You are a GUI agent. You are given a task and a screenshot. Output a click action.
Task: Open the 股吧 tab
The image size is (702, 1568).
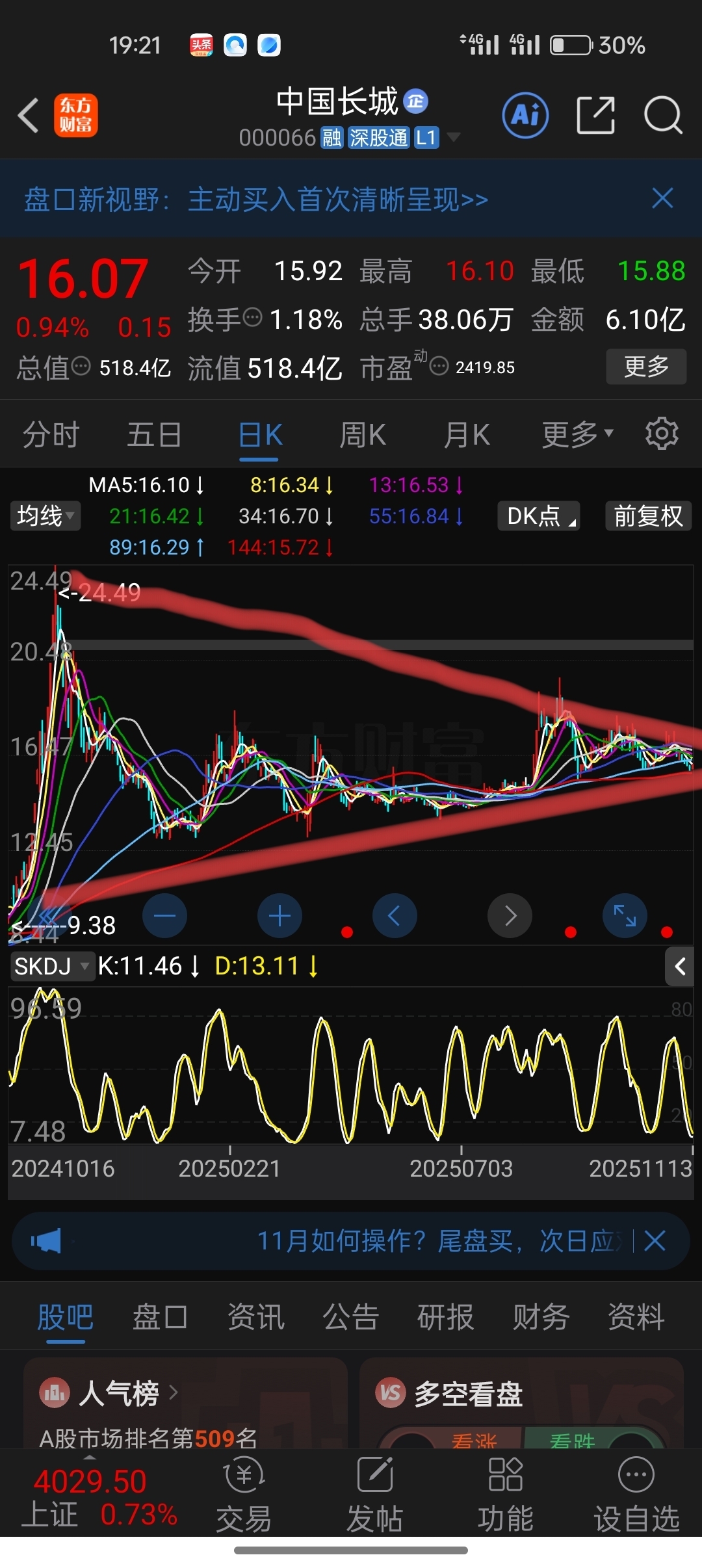65,1318
